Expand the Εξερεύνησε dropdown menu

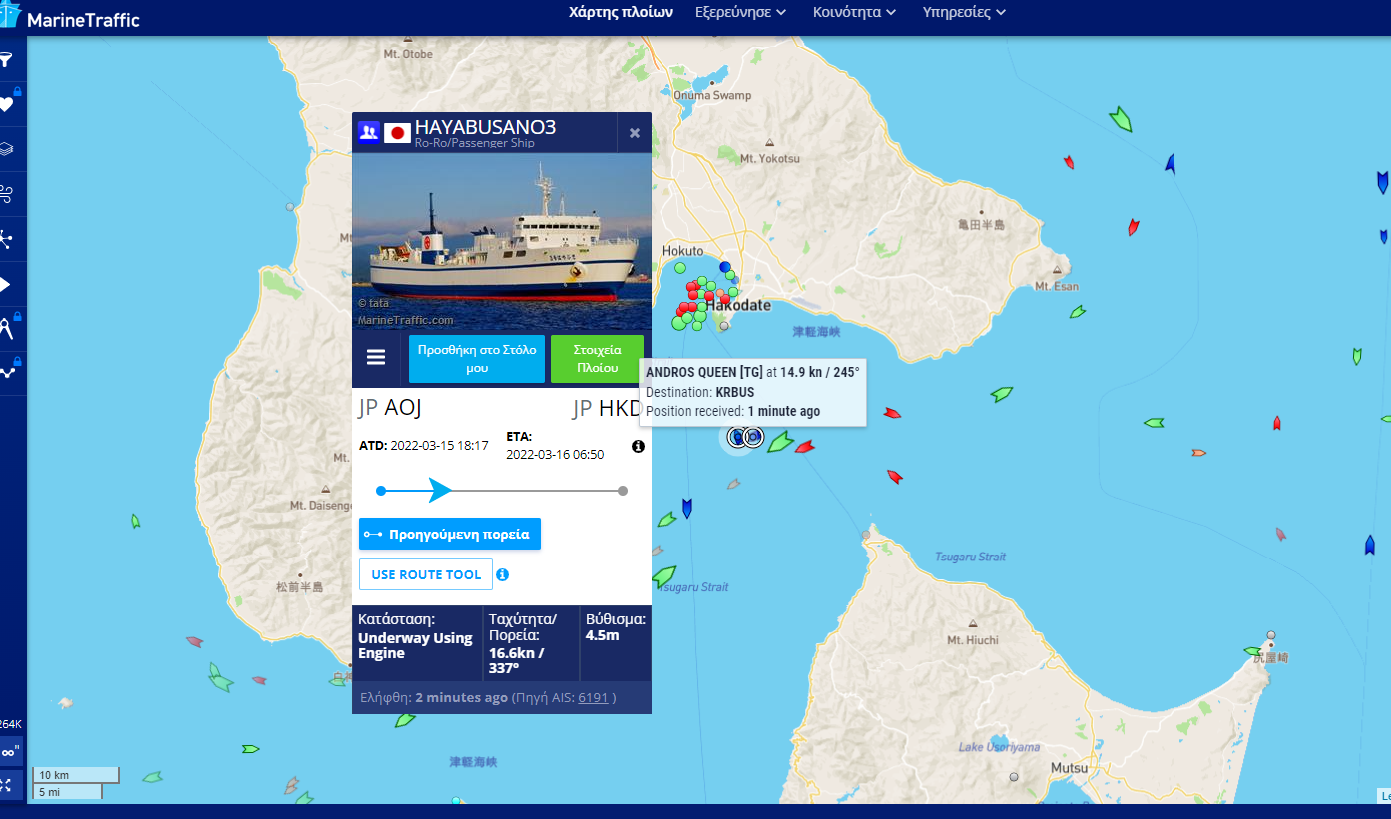741,12
